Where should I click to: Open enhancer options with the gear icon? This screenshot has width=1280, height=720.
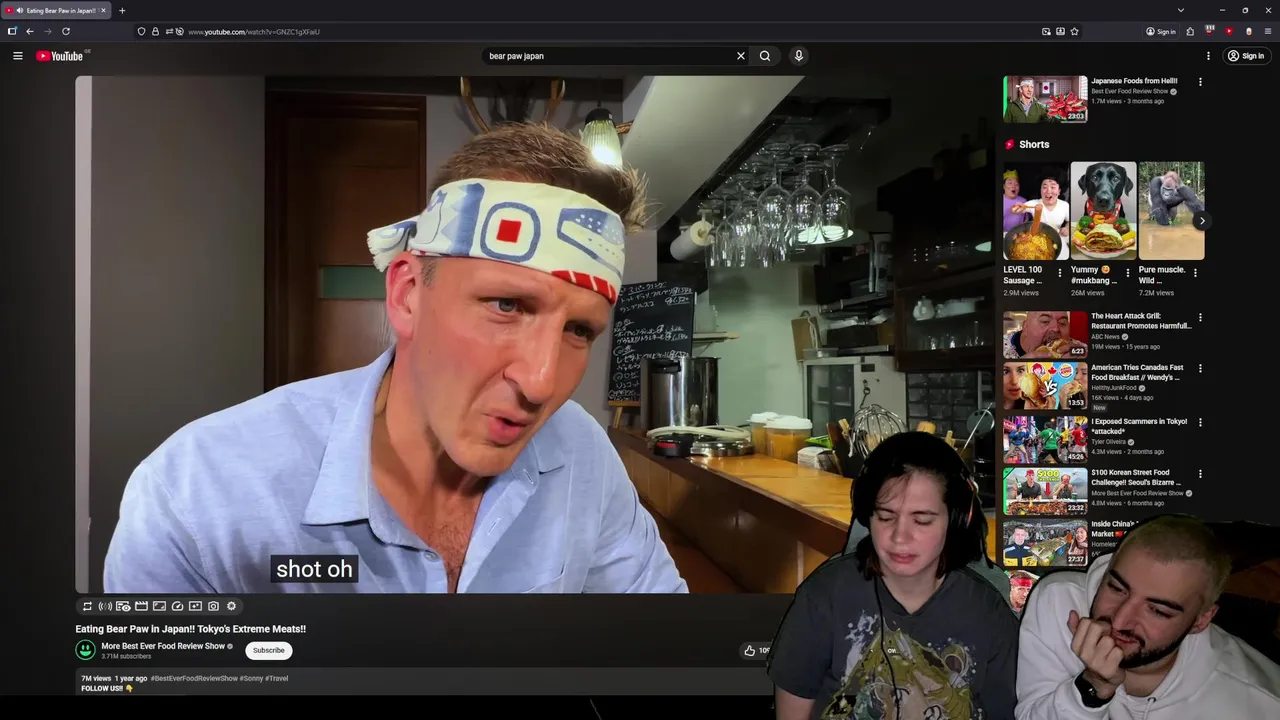coord(231,606)
